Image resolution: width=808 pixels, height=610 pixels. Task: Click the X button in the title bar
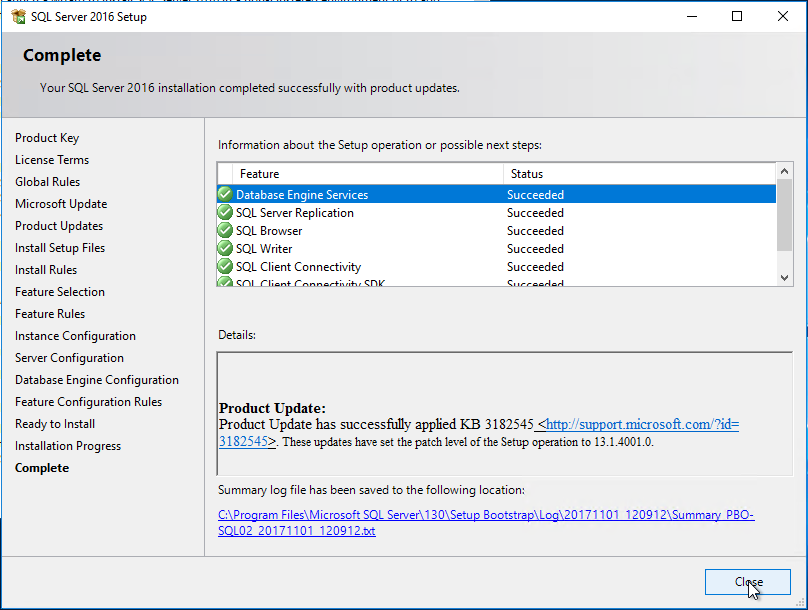point(783,16)
